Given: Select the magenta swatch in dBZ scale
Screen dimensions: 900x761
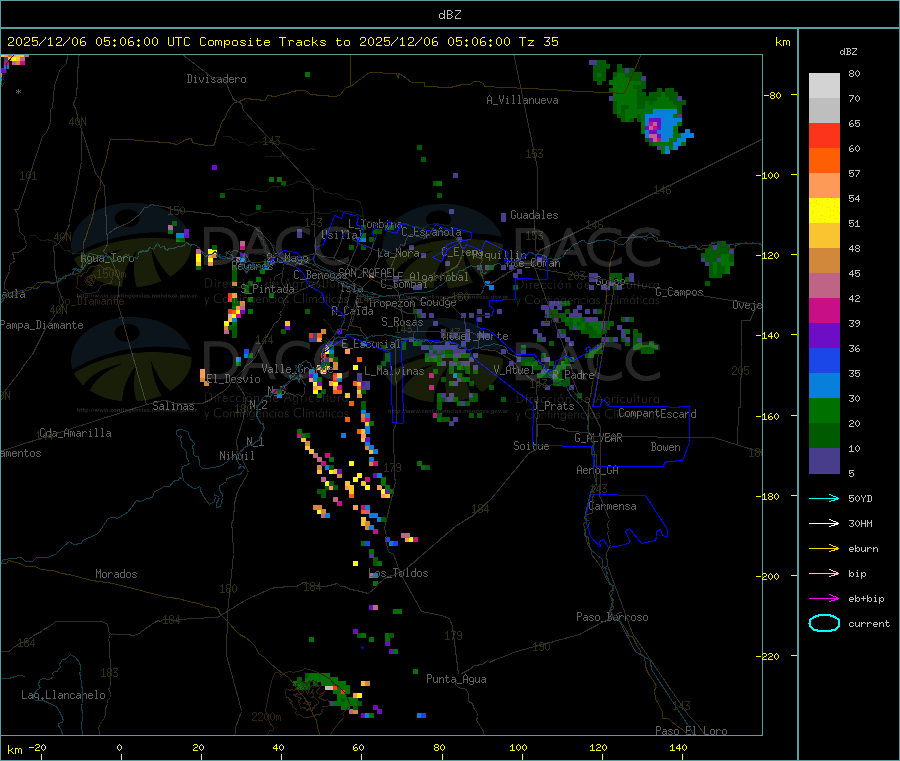Looking at the screenshot, I should [x=824, y=310].
